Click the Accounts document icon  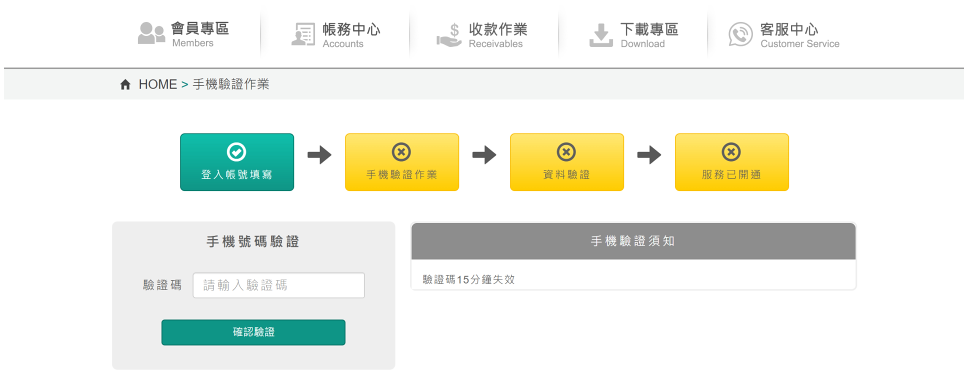point(303,34)
